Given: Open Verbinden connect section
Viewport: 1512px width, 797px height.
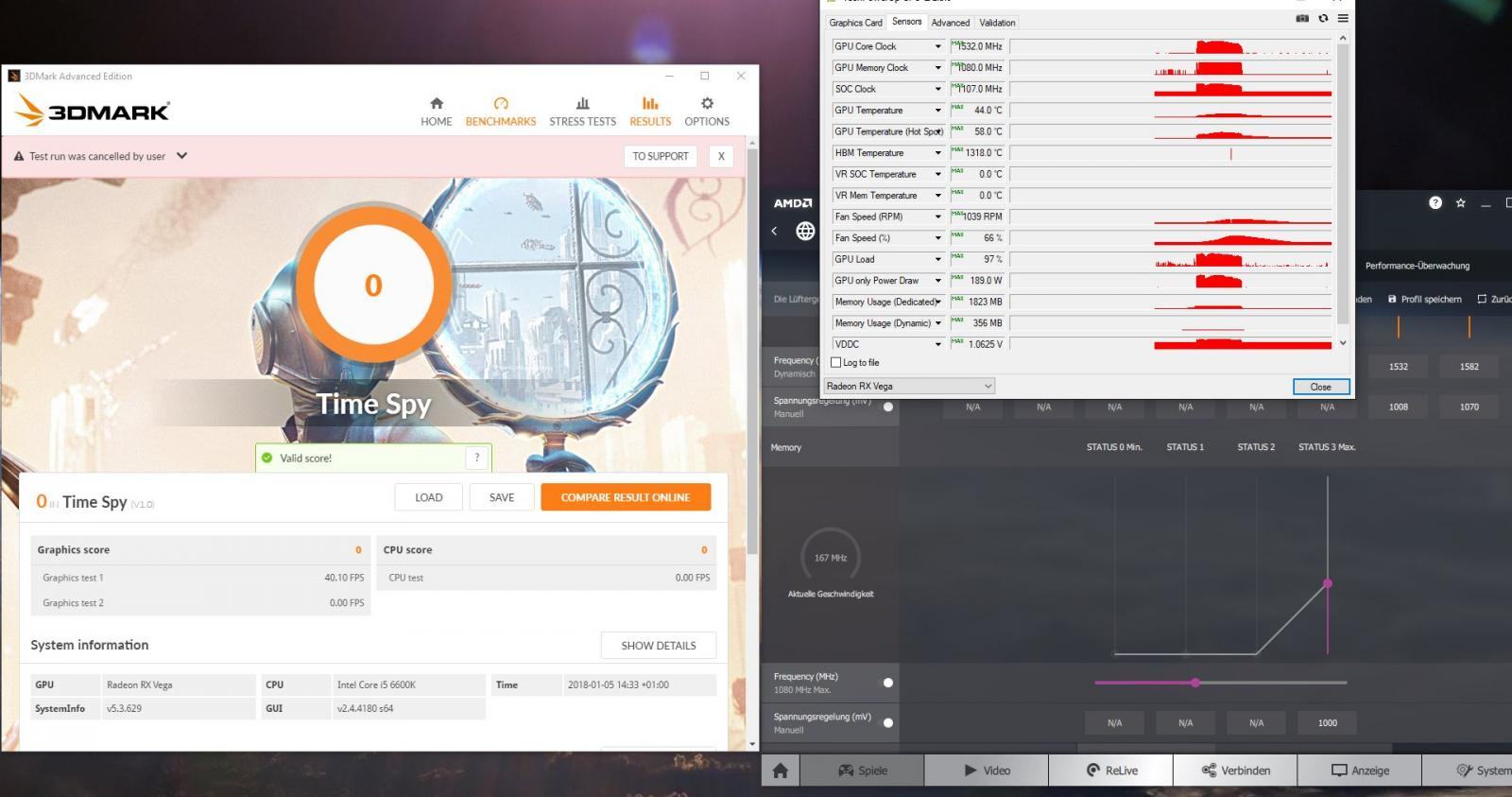Looking at the screenshot, I should pyautogui.click(x=1235, y=771).
